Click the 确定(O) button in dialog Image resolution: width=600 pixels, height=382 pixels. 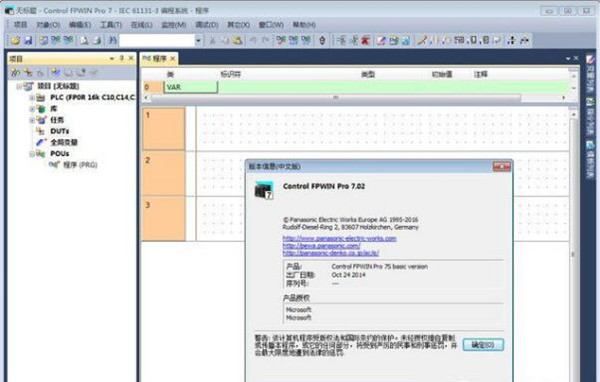point(483,345)
